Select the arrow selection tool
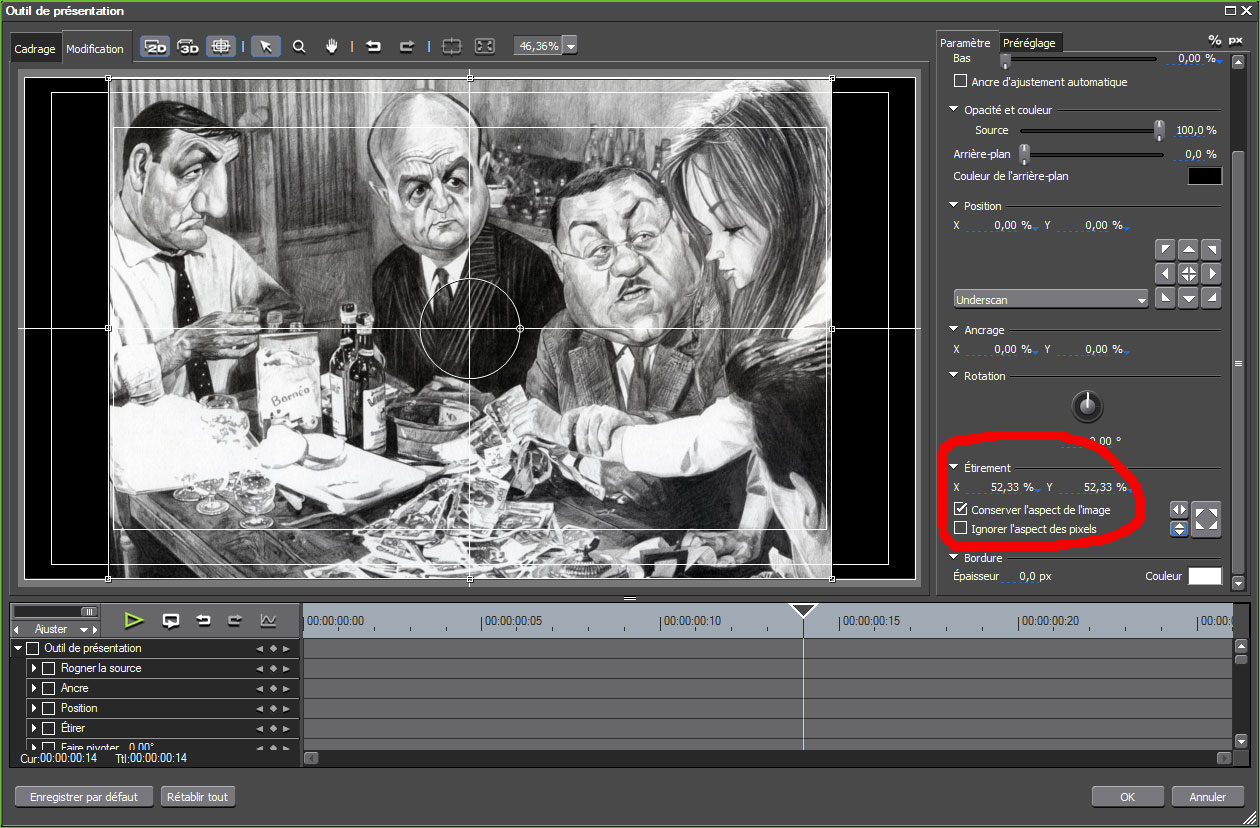Viewport: 1260px width, 828px height. click(265, 46)
